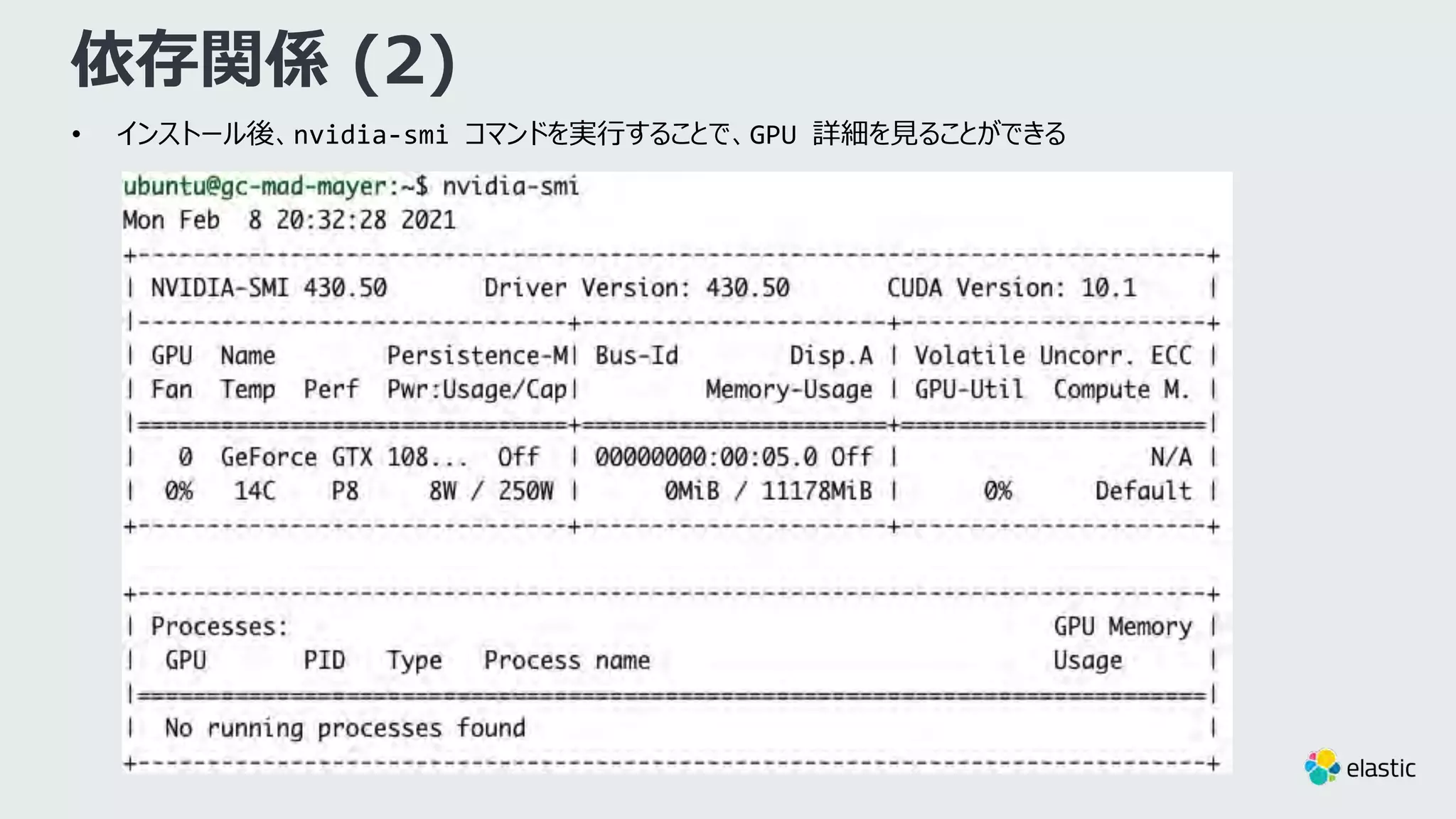1456x819 pixels.
Task: Select the nvidia-smi command in the prompt line
Action: click(x=510, y=186)
